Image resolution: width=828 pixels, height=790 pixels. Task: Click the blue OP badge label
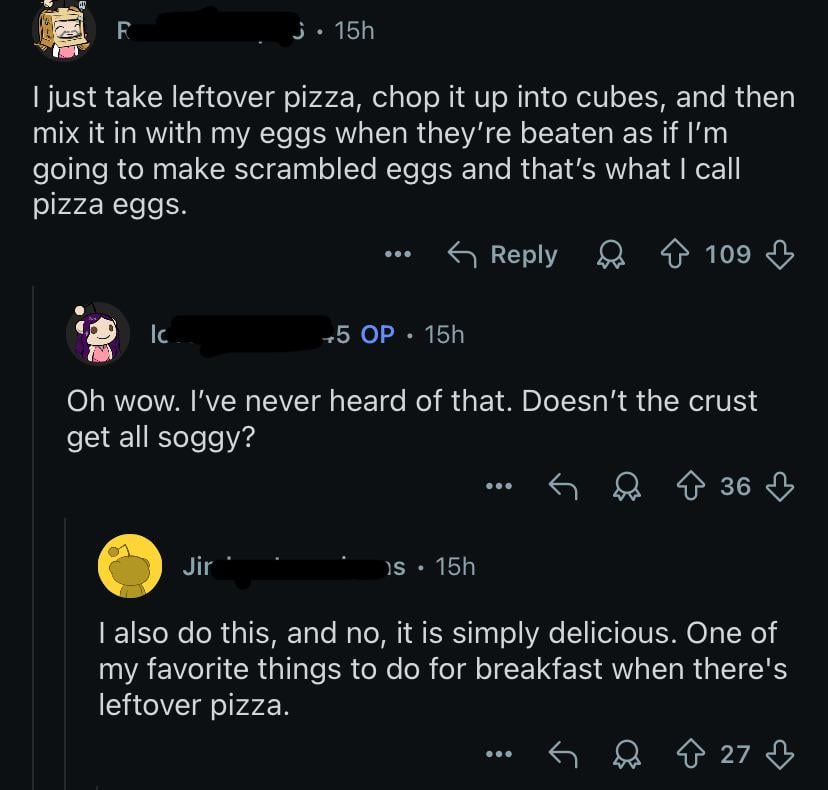(x=376, y=334)
